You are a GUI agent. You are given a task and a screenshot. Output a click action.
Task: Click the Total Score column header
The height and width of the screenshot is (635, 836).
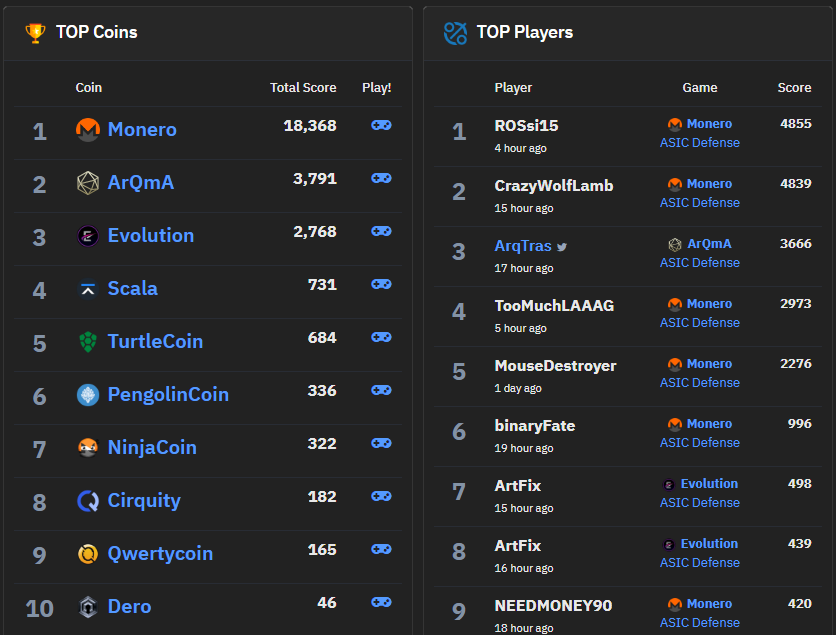[303, 87]
